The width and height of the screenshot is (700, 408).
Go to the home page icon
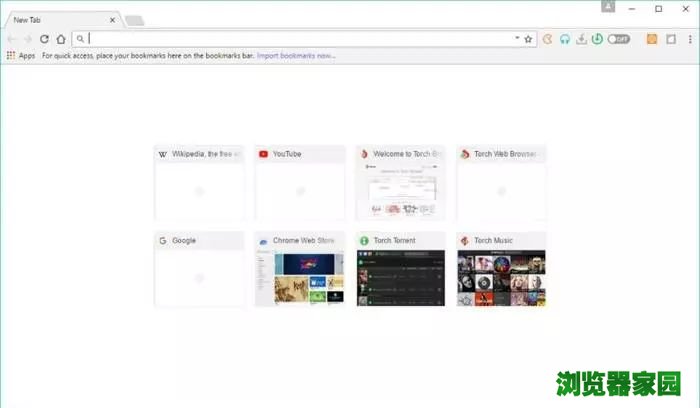click(x=61, y=39)
